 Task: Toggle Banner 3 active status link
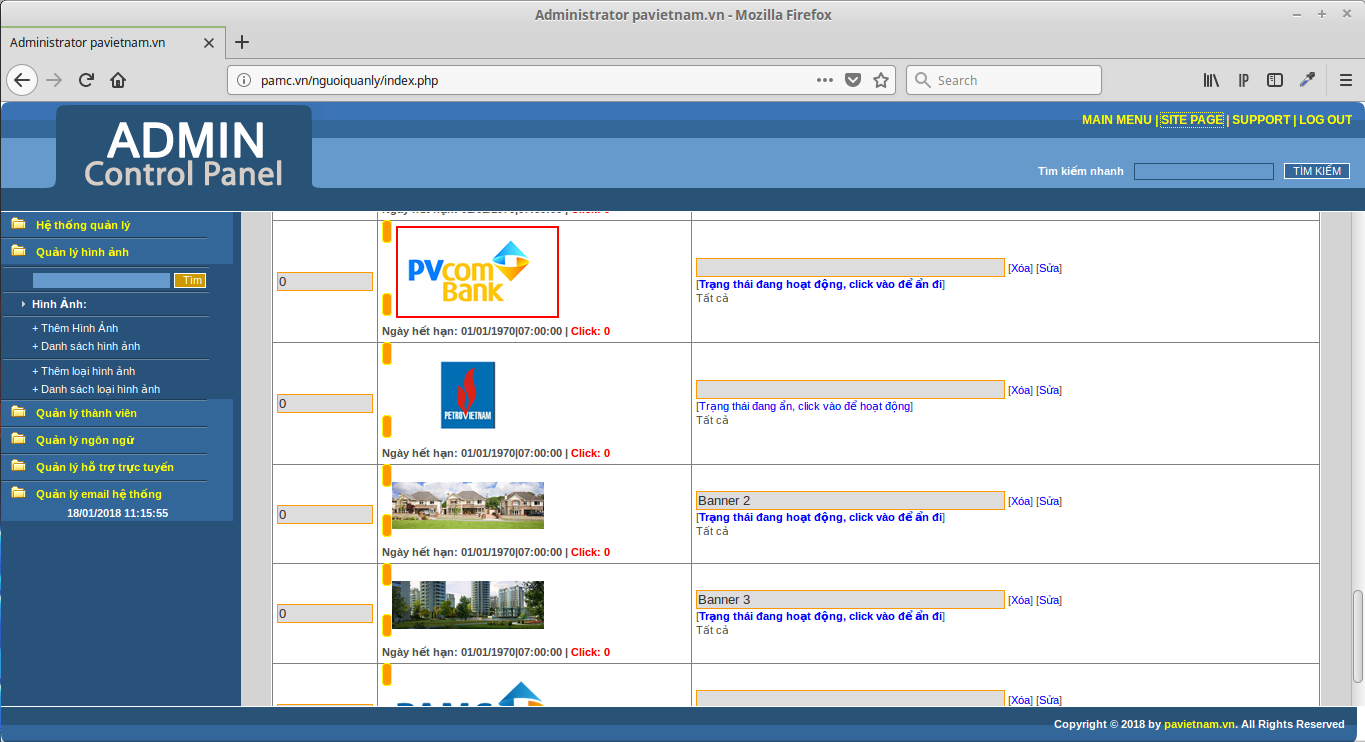click(820, 616)
